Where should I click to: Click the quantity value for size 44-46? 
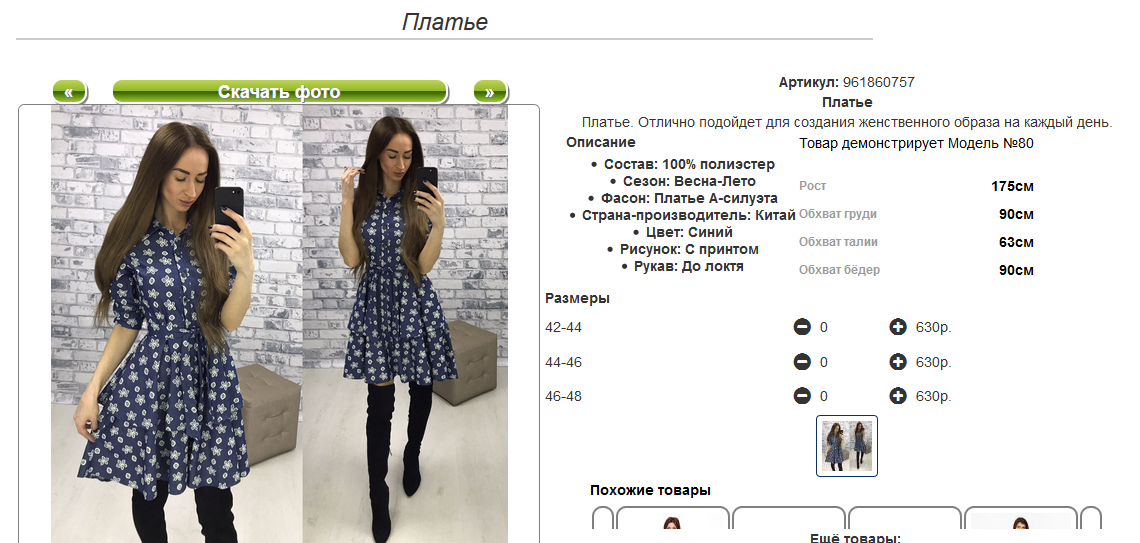click(824, 362)
